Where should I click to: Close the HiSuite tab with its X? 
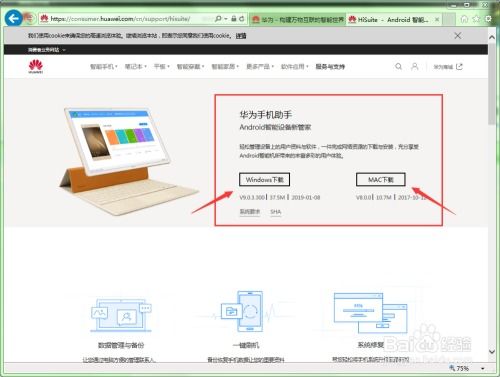pyautogui.click(x=437, y=20)
